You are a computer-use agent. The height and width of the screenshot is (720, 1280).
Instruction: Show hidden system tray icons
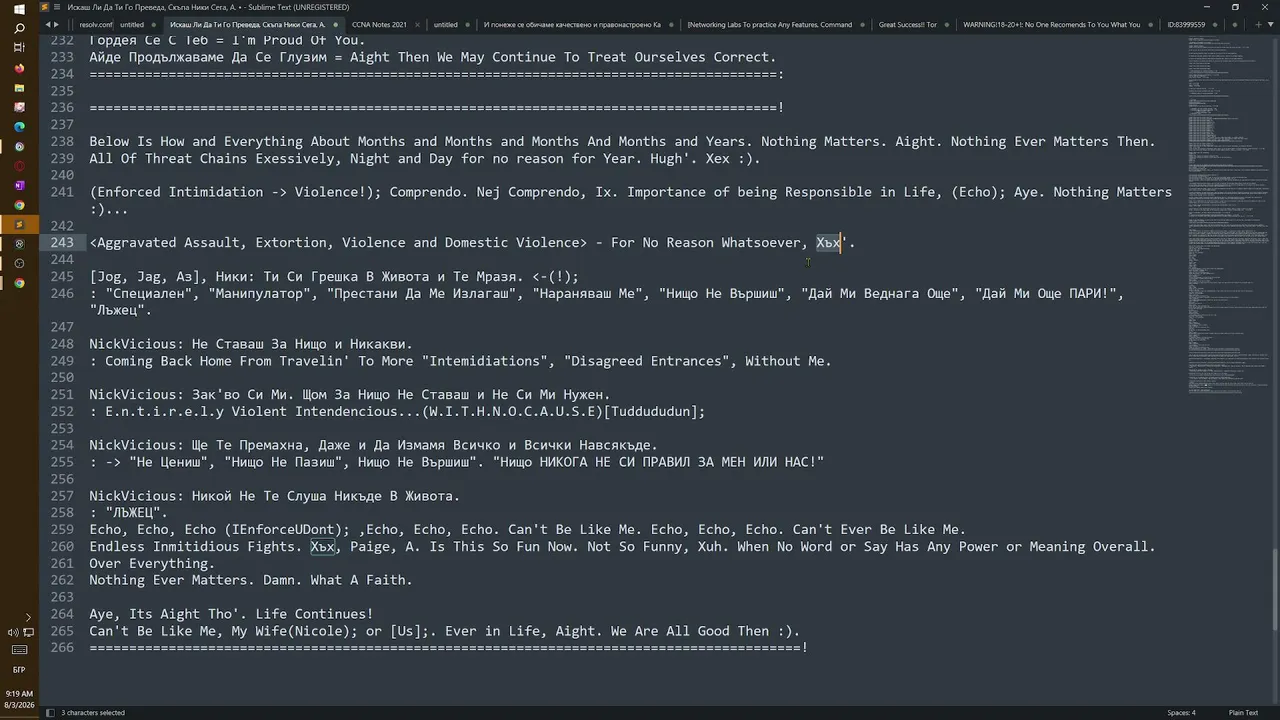pos(28,618)
